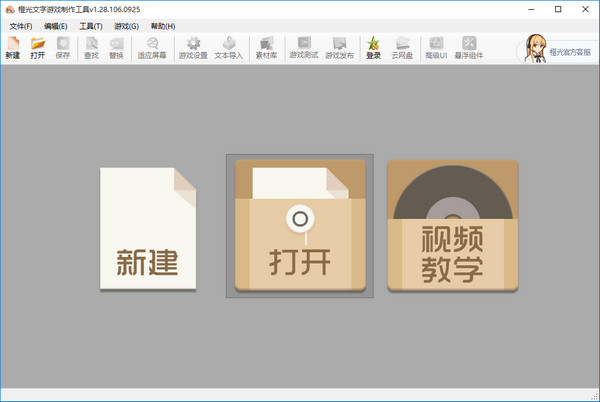Click the 文本导入 import icon
Image resolution: width=600 pixels, height=402 pixels.
229,48
